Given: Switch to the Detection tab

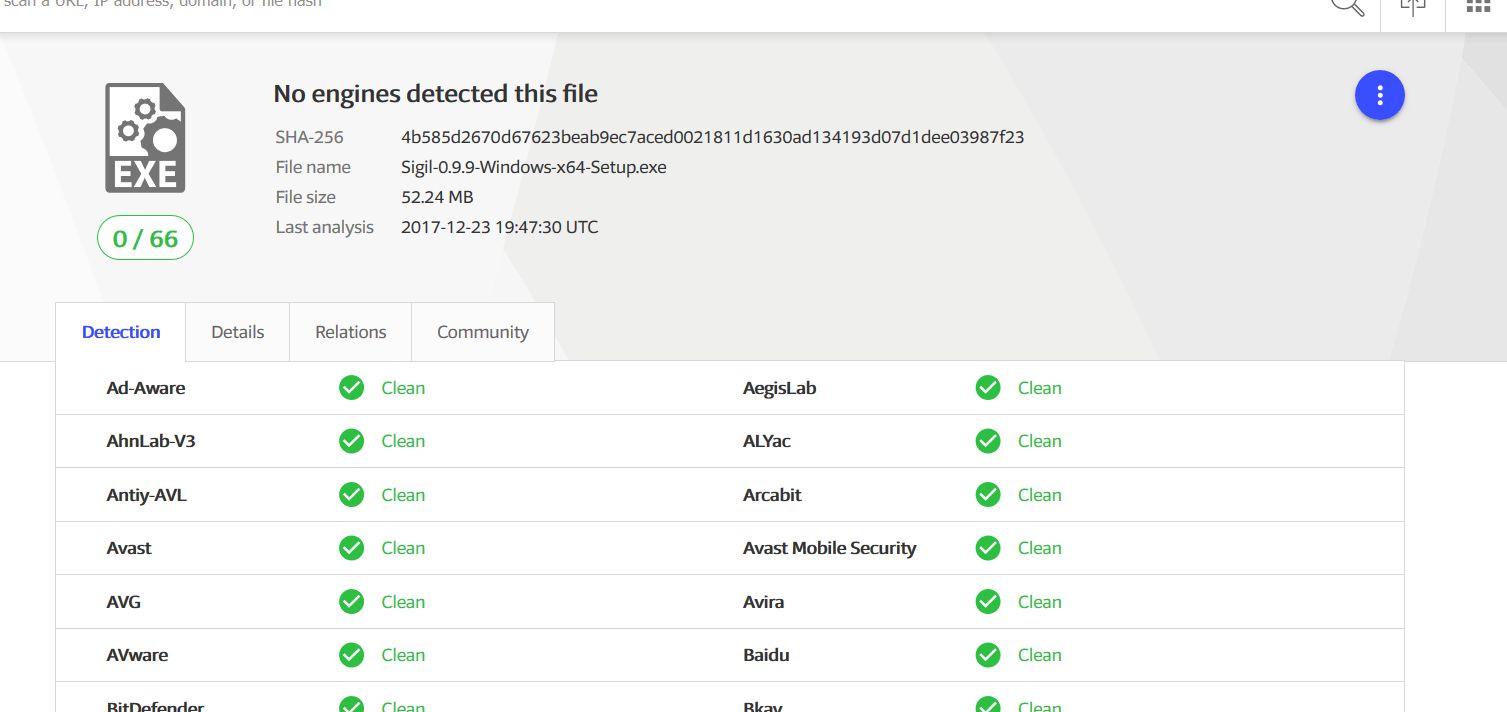Looking at the screenshot, I should (121, 332).
